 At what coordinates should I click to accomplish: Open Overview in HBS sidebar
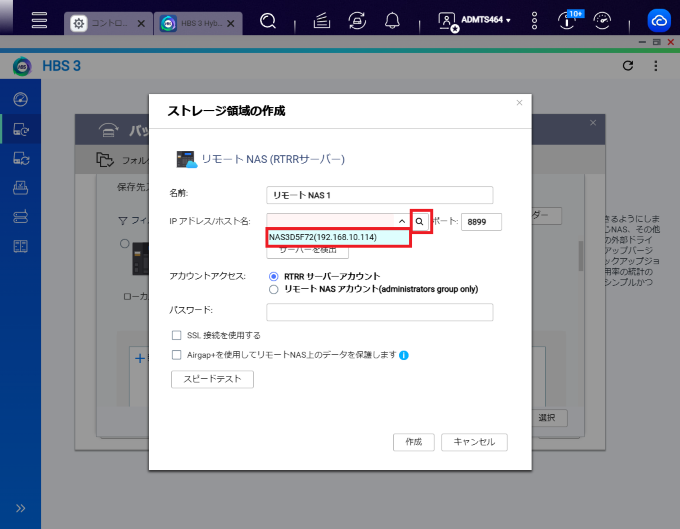(x=20, y=99)
